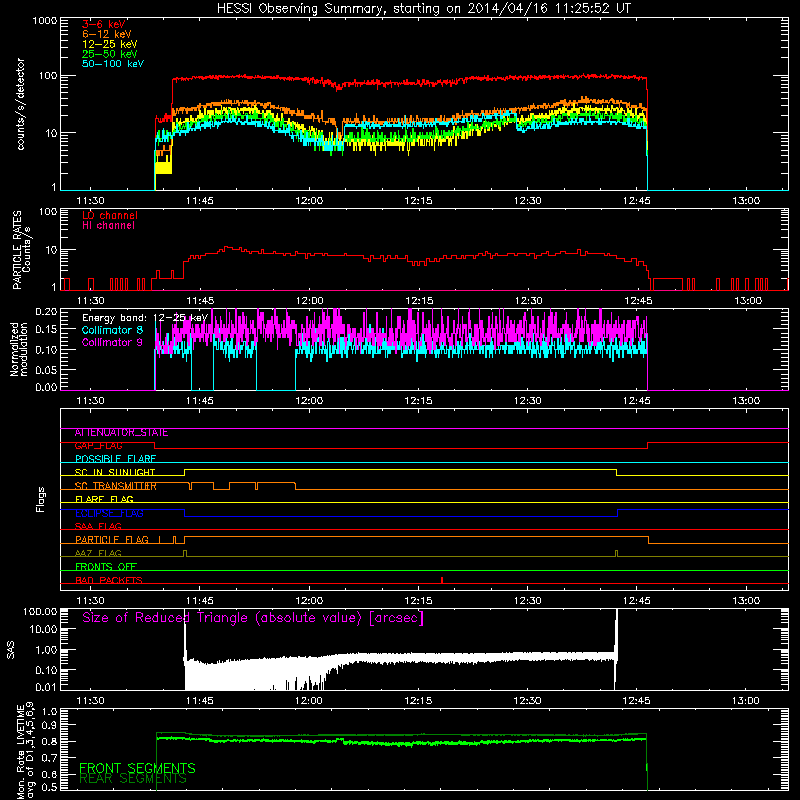
Task: Click the POSSIBLE_FLARE flag label
Action: [x=115, y=459]
